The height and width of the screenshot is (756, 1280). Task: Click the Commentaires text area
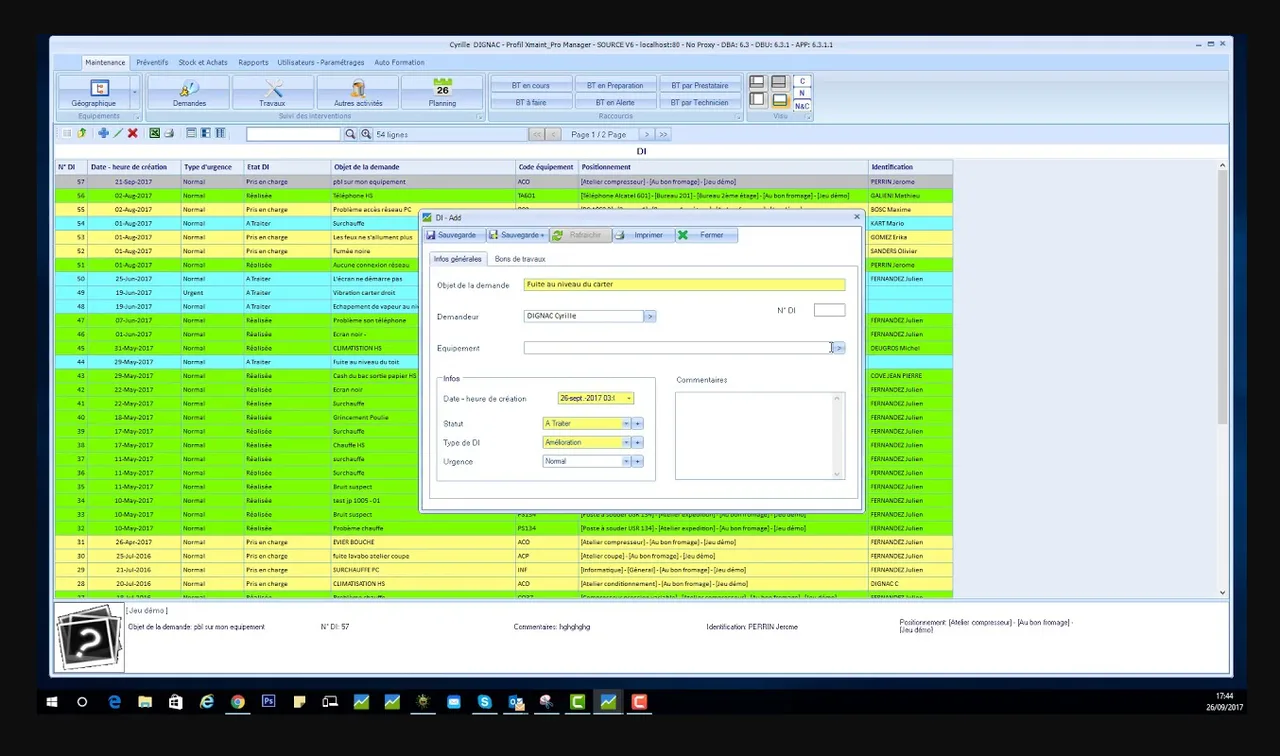click(x=760, y=435)
